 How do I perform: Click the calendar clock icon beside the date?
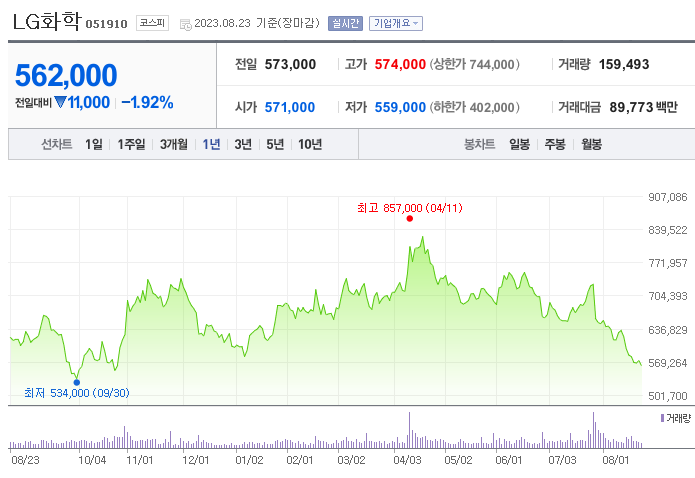tap(186, 24)
